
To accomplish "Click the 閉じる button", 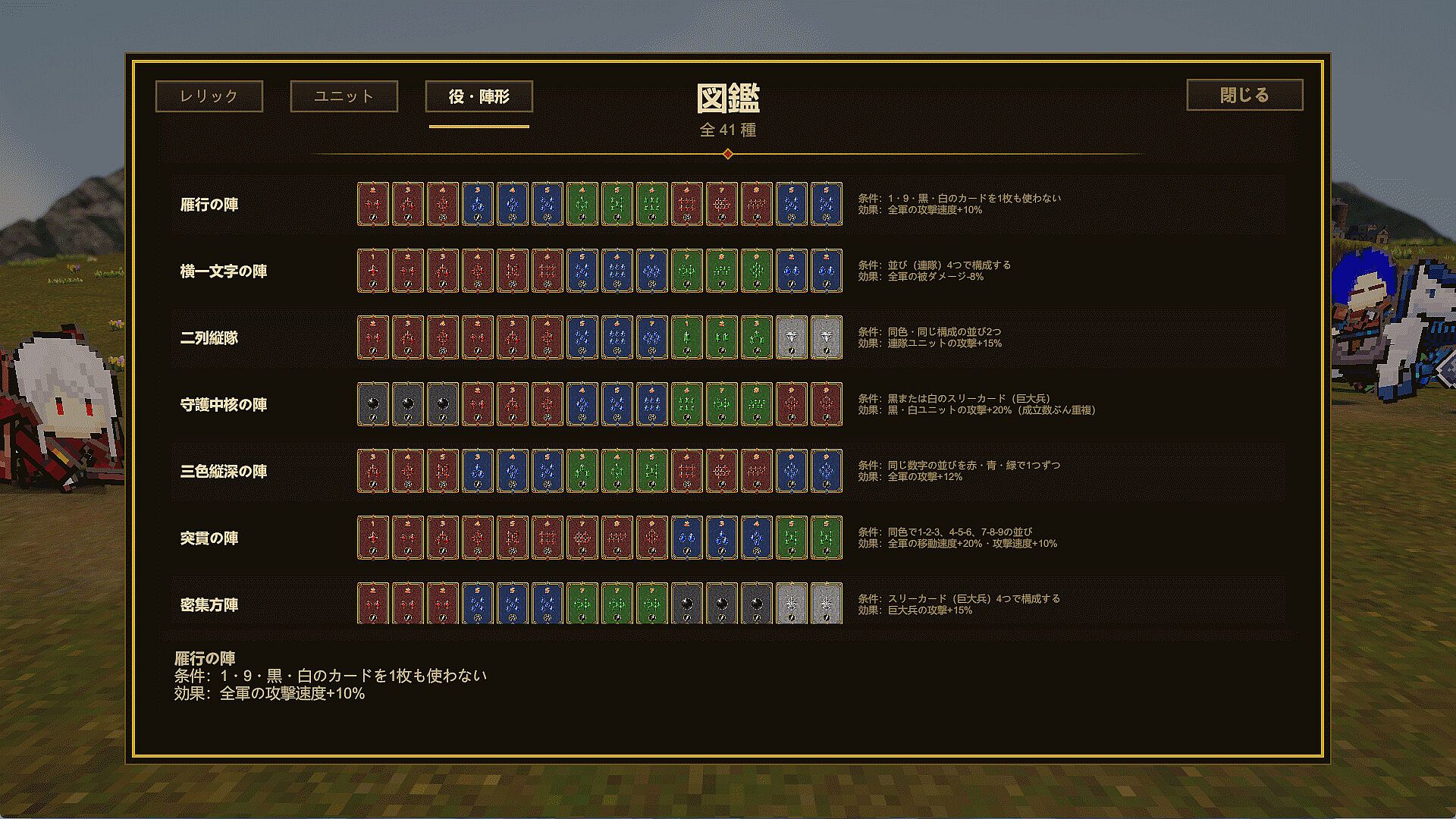I will pos(1244,95).
